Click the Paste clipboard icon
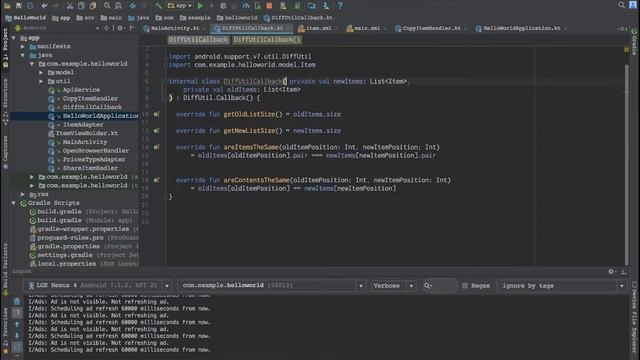Screen dimensions: 640x360 click(x=93, y=6)
